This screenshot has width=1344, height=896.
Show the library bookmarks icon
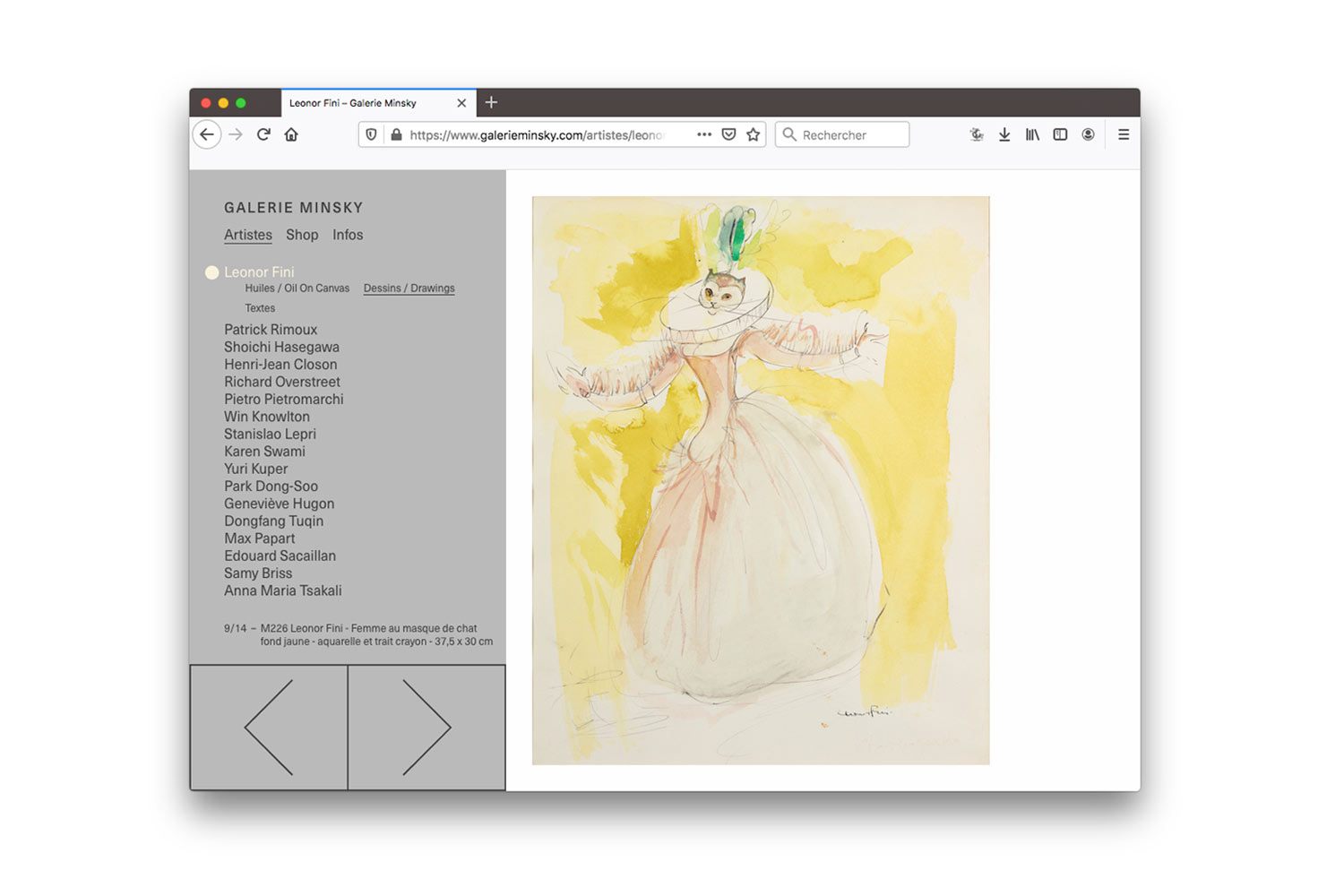point(1032,134)
